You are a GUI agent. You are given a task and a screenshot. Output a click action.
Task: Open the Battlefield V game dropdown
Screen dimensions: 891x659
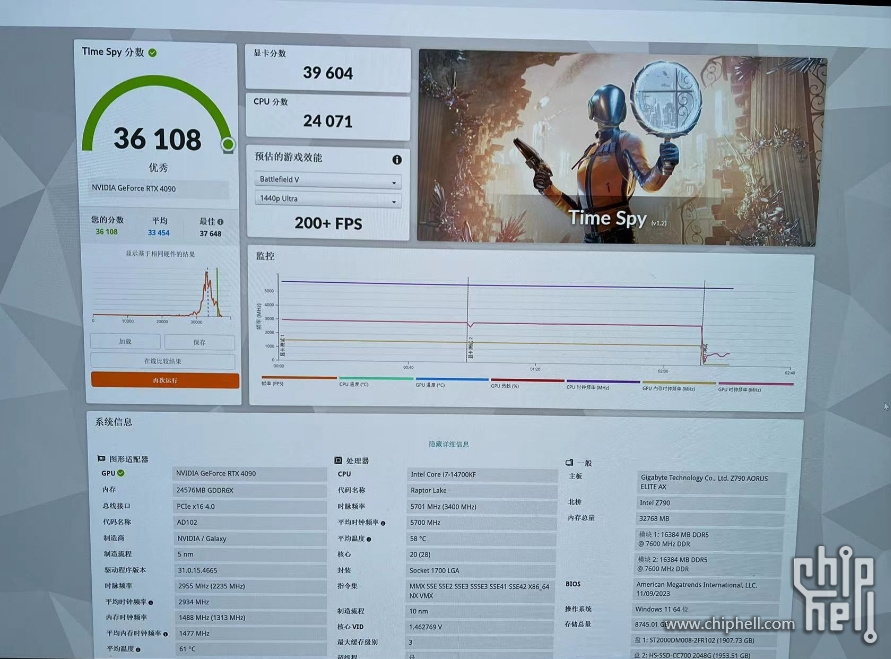point(328,180)
